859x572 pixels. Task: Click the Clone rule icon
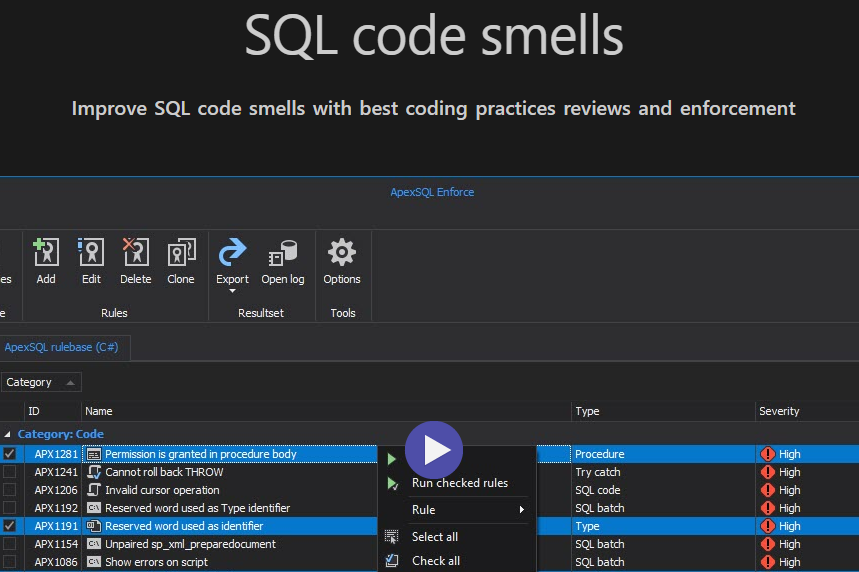[x=181, y=253]
